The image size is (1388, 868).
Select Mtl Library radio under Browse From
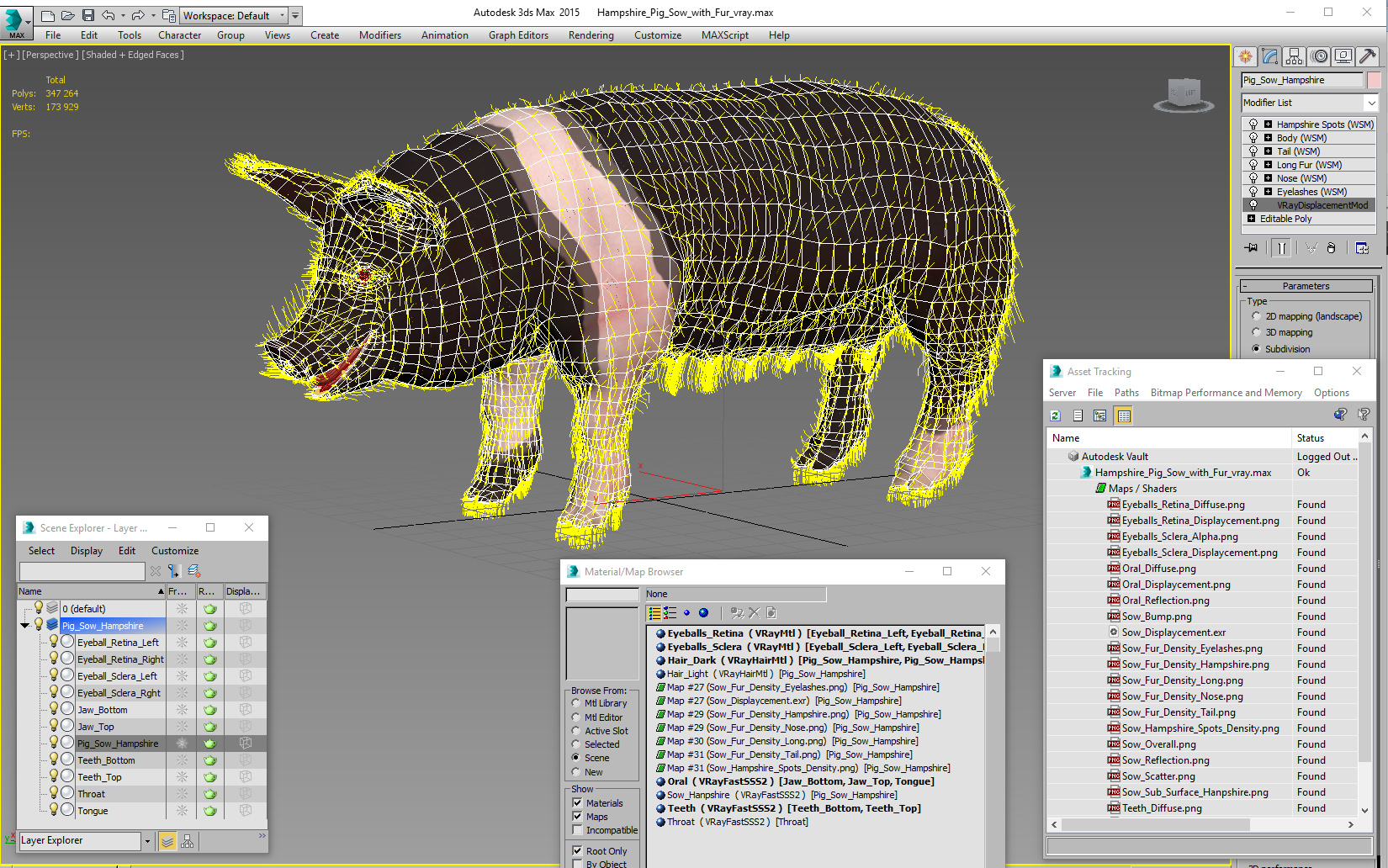tap(576, 703)
